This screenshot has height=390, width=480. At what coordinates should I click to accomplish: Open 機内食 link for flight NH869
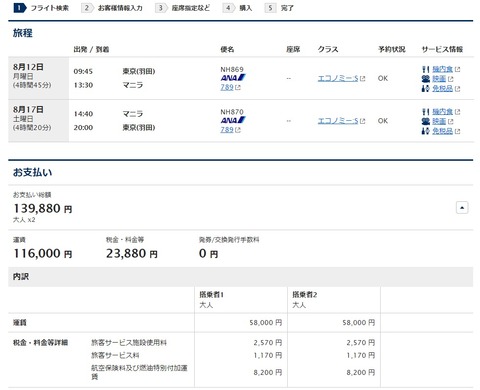[443, 69]
